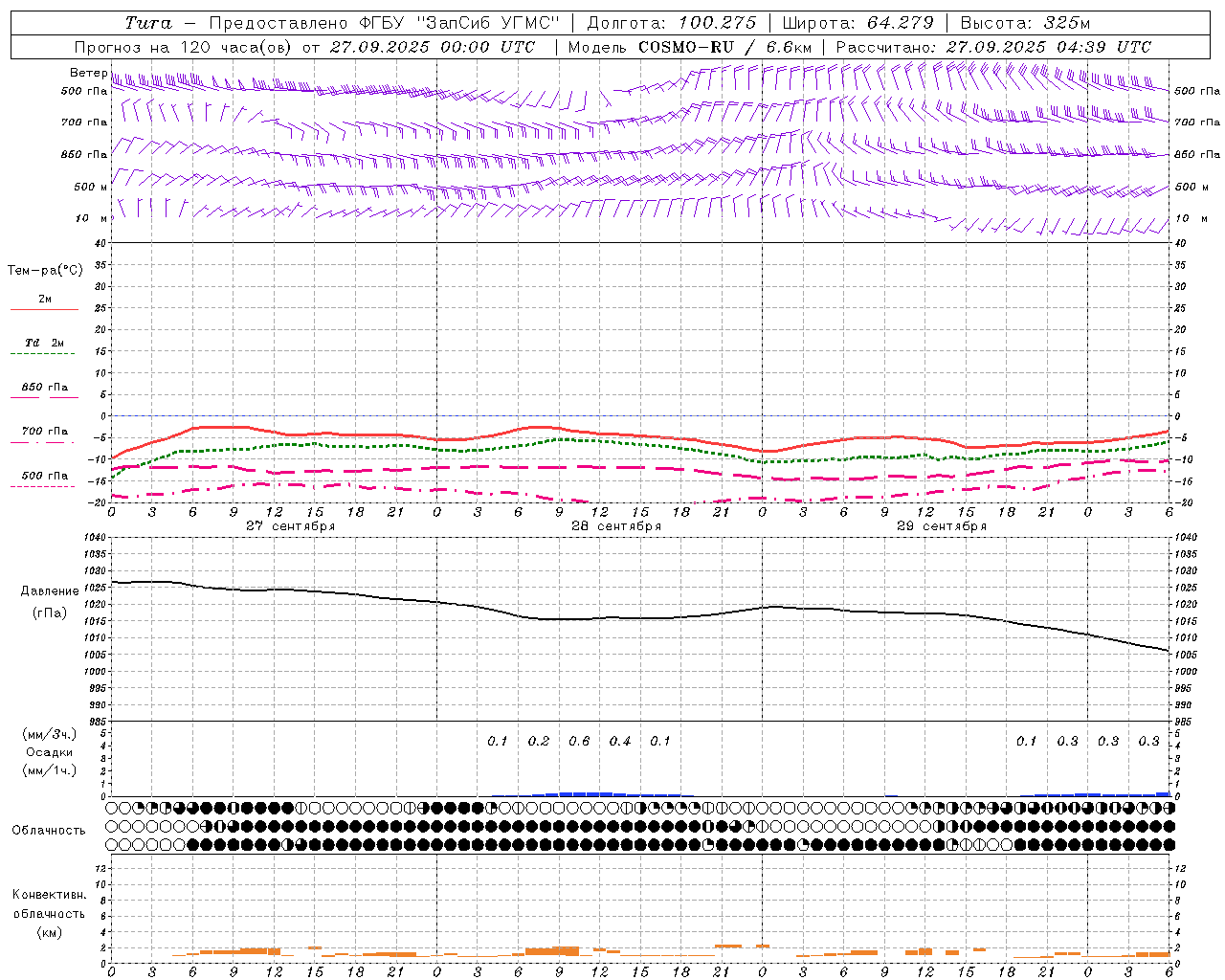
Task: Select the 500 м wind level label on left
Action: tap(91, 187)
